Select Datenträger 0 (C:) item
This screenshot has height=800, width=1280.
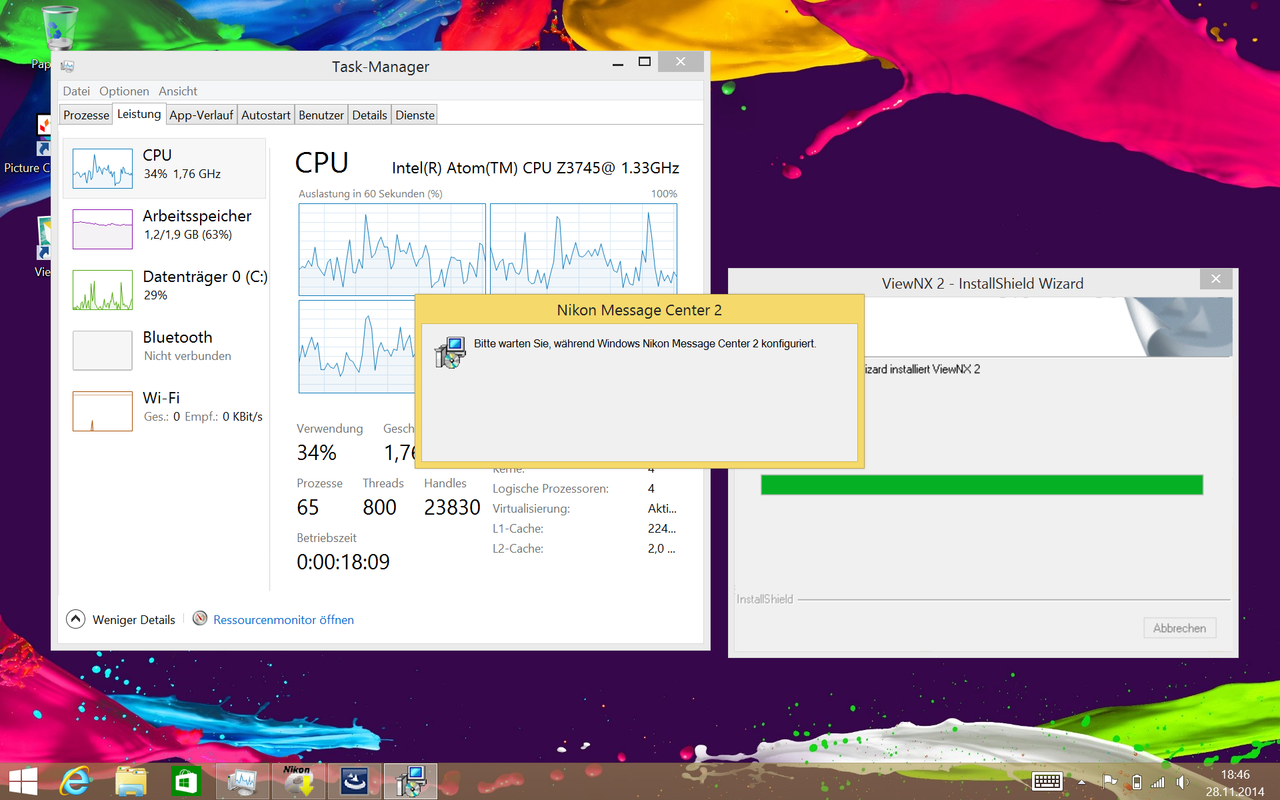point(165,289)
